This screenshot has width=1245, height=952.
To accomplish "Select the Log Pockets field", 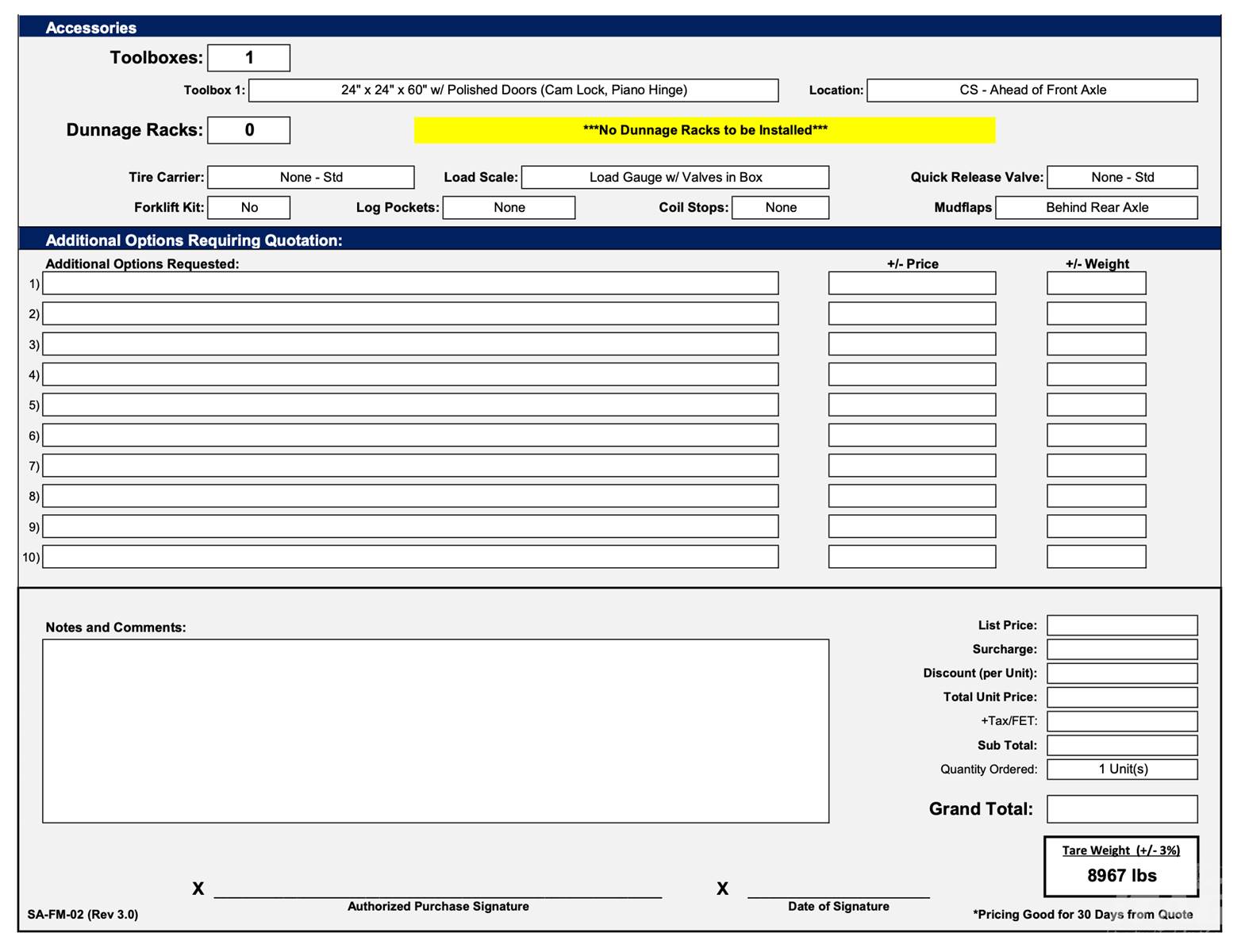I will point(509,208).
